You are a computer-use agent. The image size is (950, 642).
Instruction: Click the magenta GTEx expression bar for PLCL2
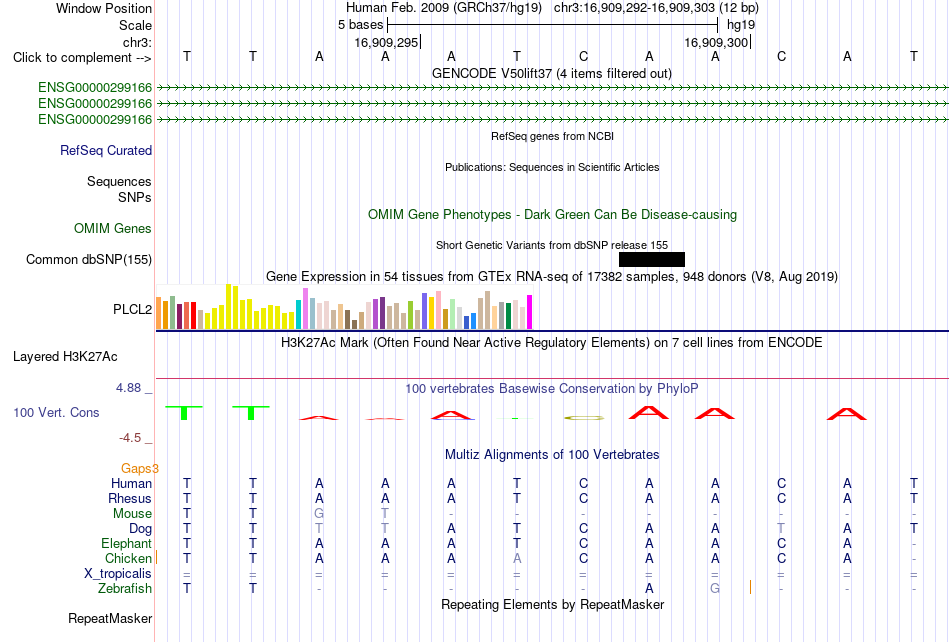(x=530, y=312)
